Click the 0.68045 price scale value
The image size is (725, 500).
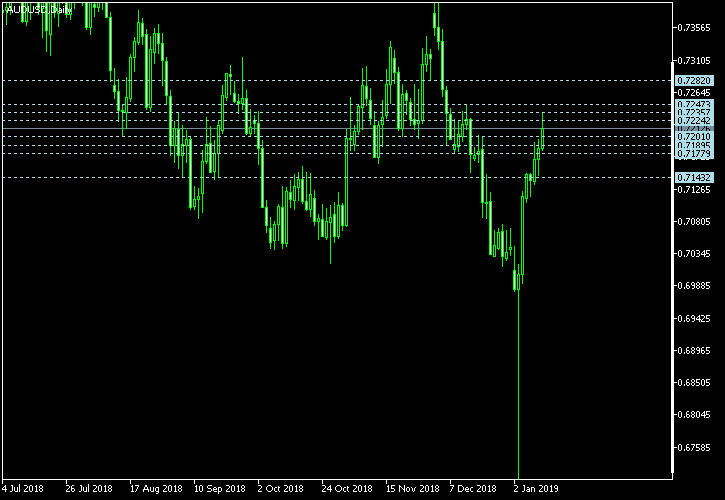click(694, 415)
